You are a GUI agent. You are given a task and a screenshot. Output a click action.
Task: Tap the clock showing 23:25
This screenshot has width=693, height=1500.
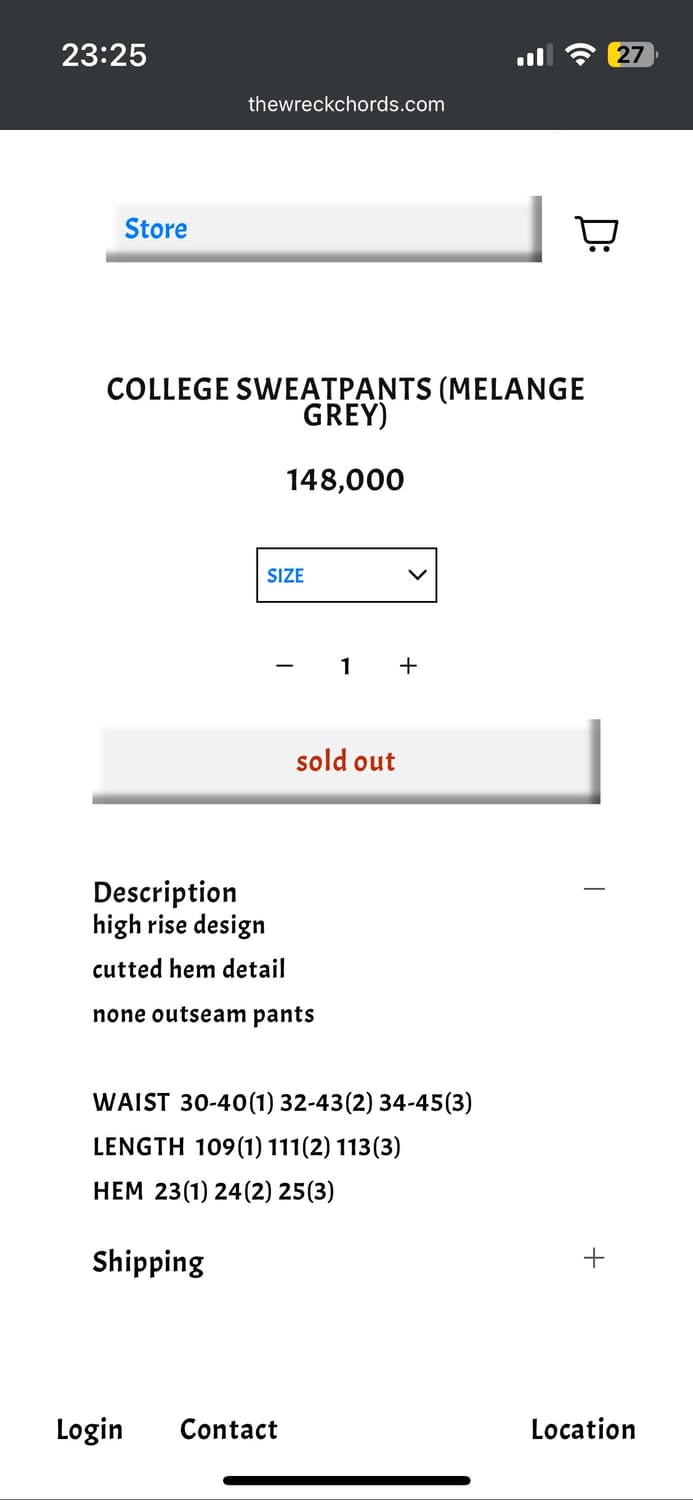(x=104, y=55)
